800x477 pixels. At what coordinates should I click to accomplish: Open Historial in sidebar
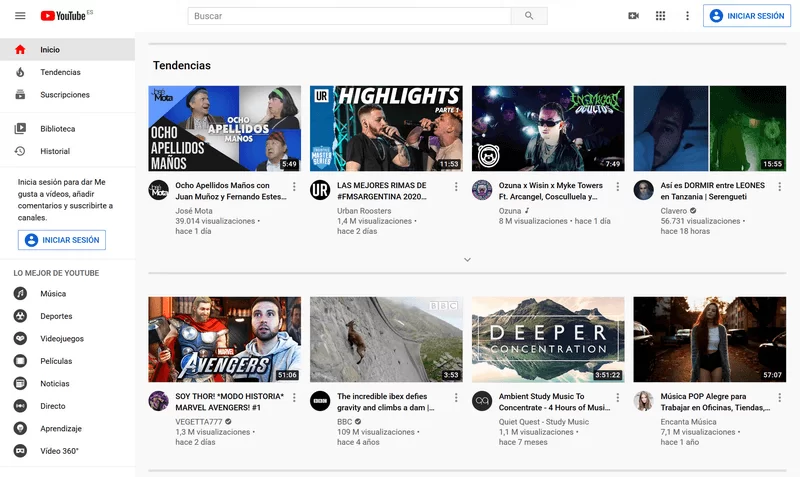[67, 151]
